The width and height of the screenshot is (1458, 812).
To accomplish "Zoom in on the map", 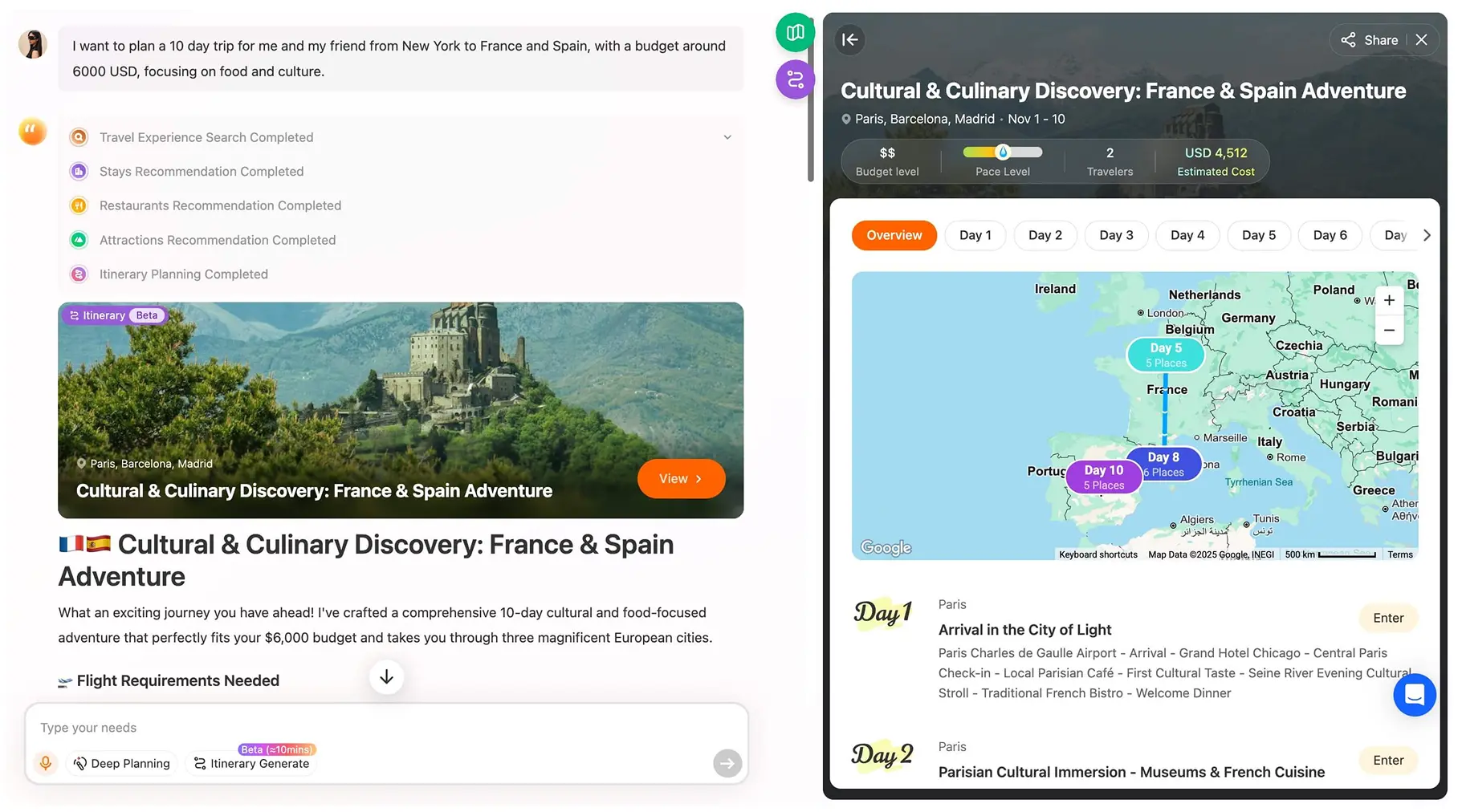I will click(1389, 301).
